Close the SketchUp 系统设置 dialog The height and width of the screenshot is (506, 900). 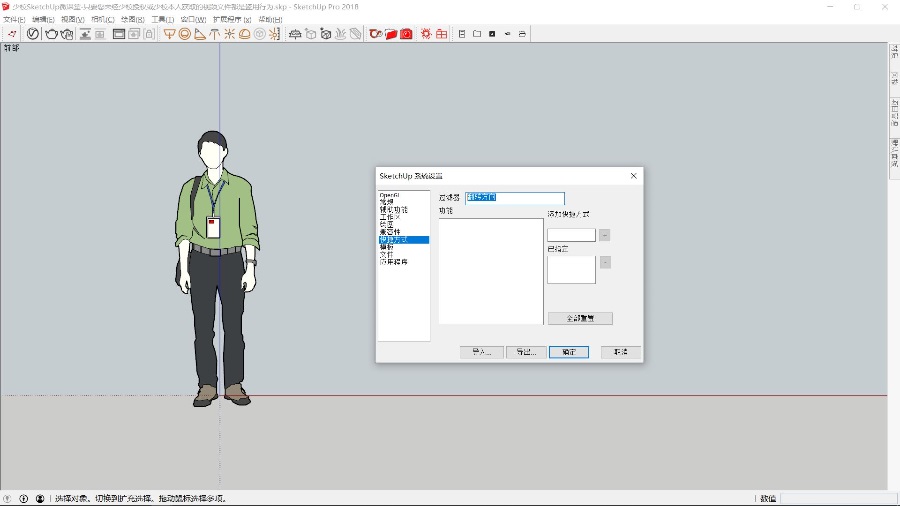pyautogui.click(x=634, y=176)
